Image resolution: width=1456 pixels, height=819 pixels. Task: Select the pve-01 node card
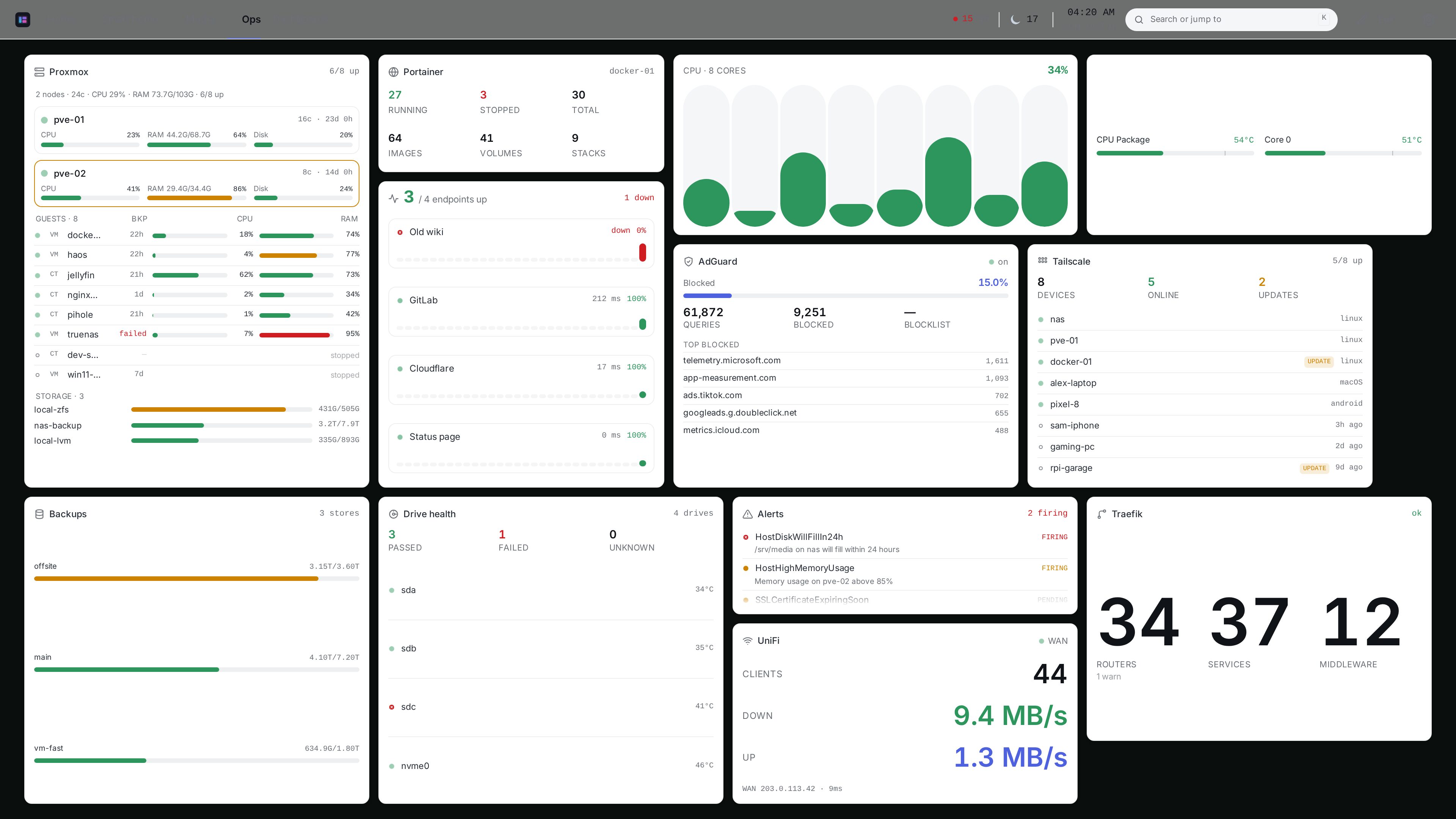tap(197, 130)
